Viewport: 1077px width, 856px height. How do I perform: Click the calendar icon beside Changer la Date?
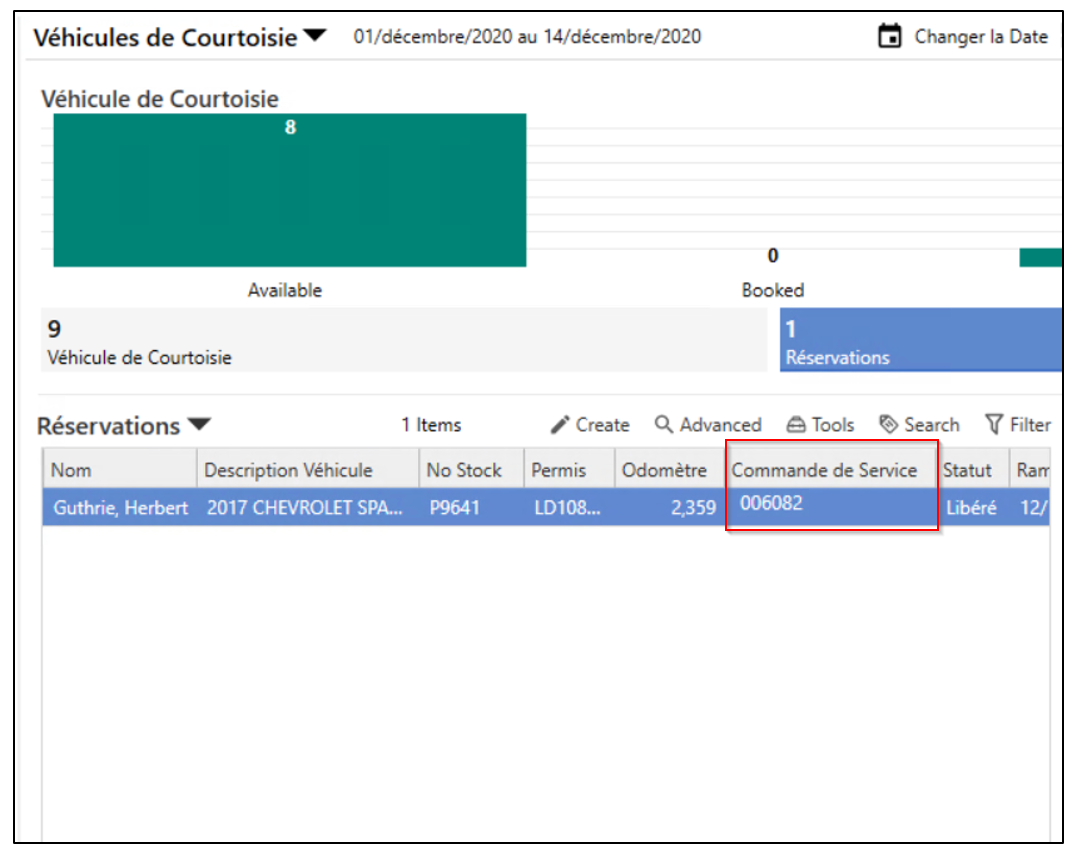889,36
